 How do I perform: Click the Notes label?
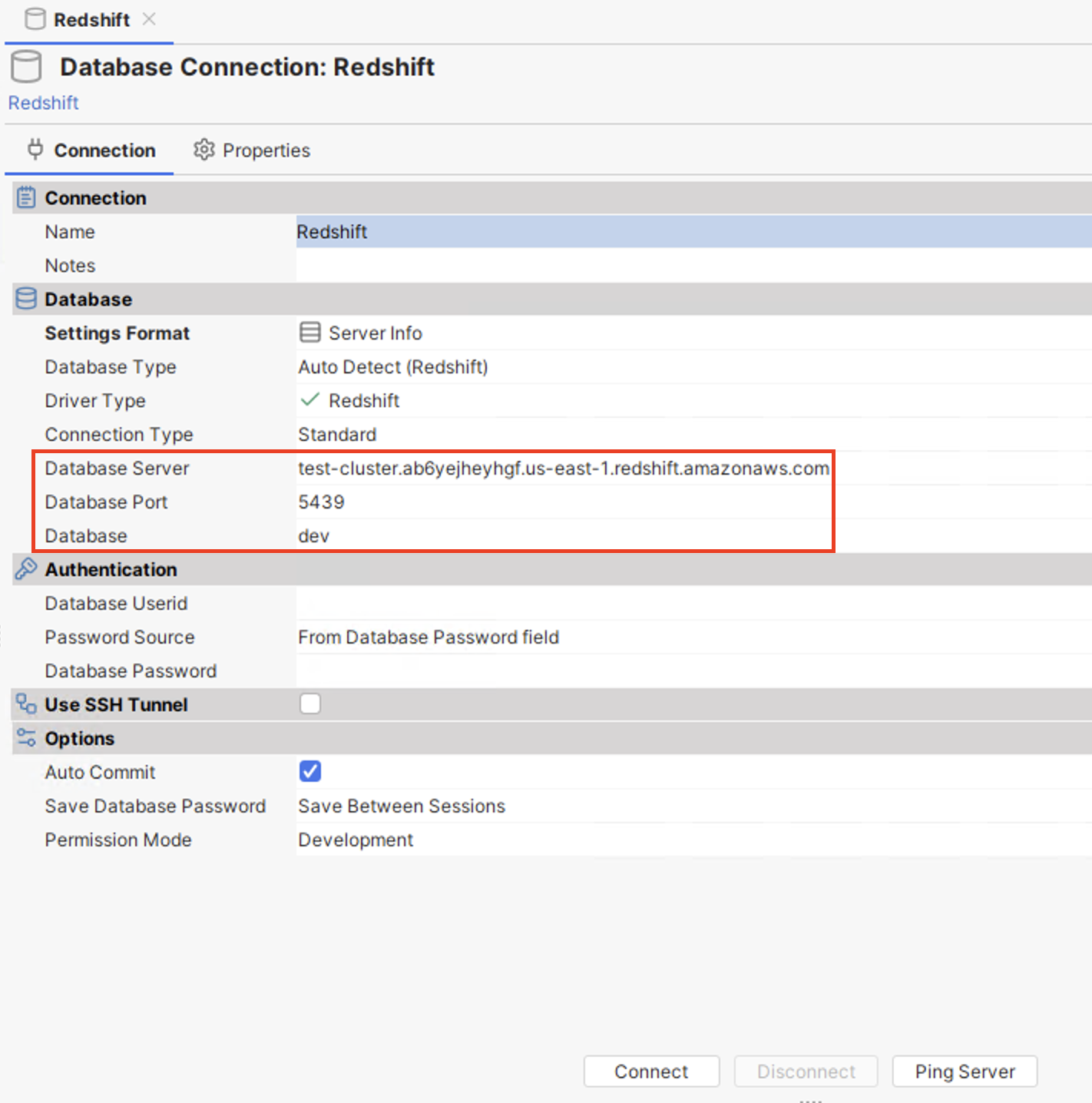tap(70, 265)
